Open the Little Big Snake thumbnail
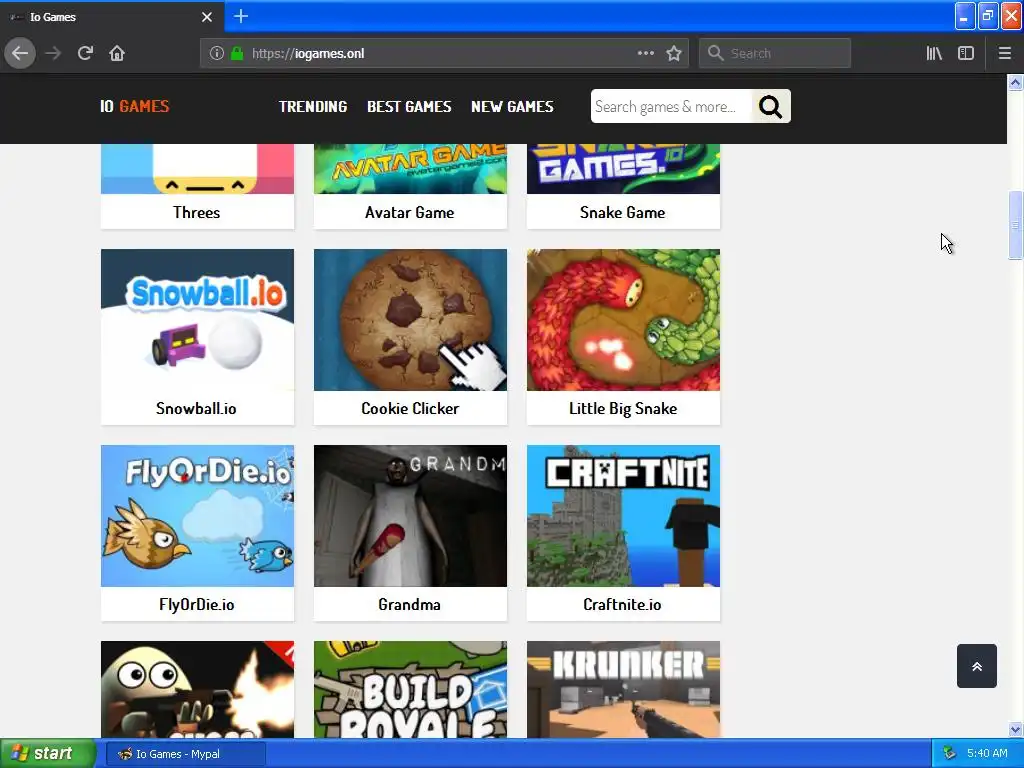 [x=623, y=320]
